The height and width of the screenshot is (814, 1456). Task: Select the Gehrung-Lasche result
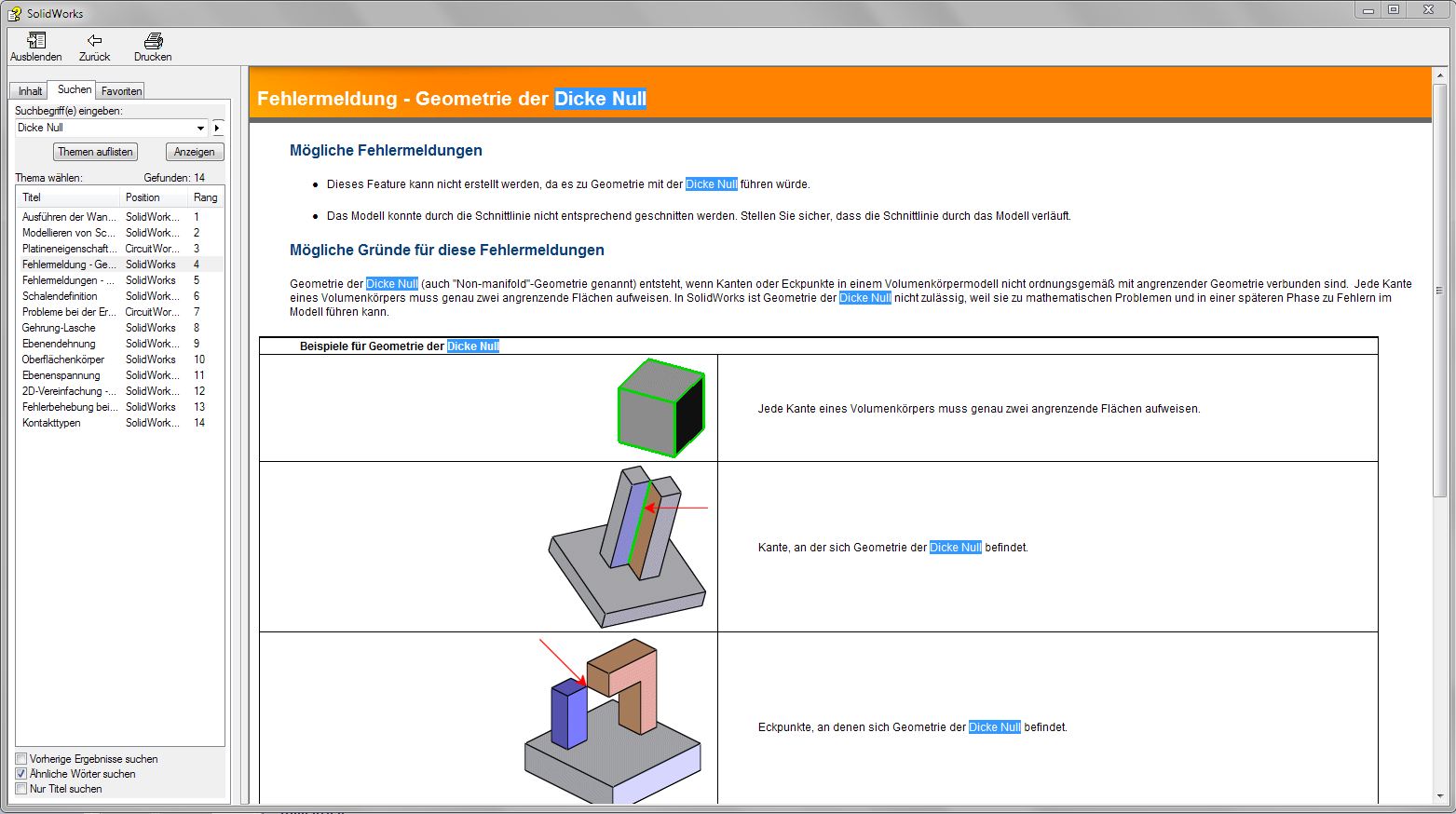click(120, 328)
